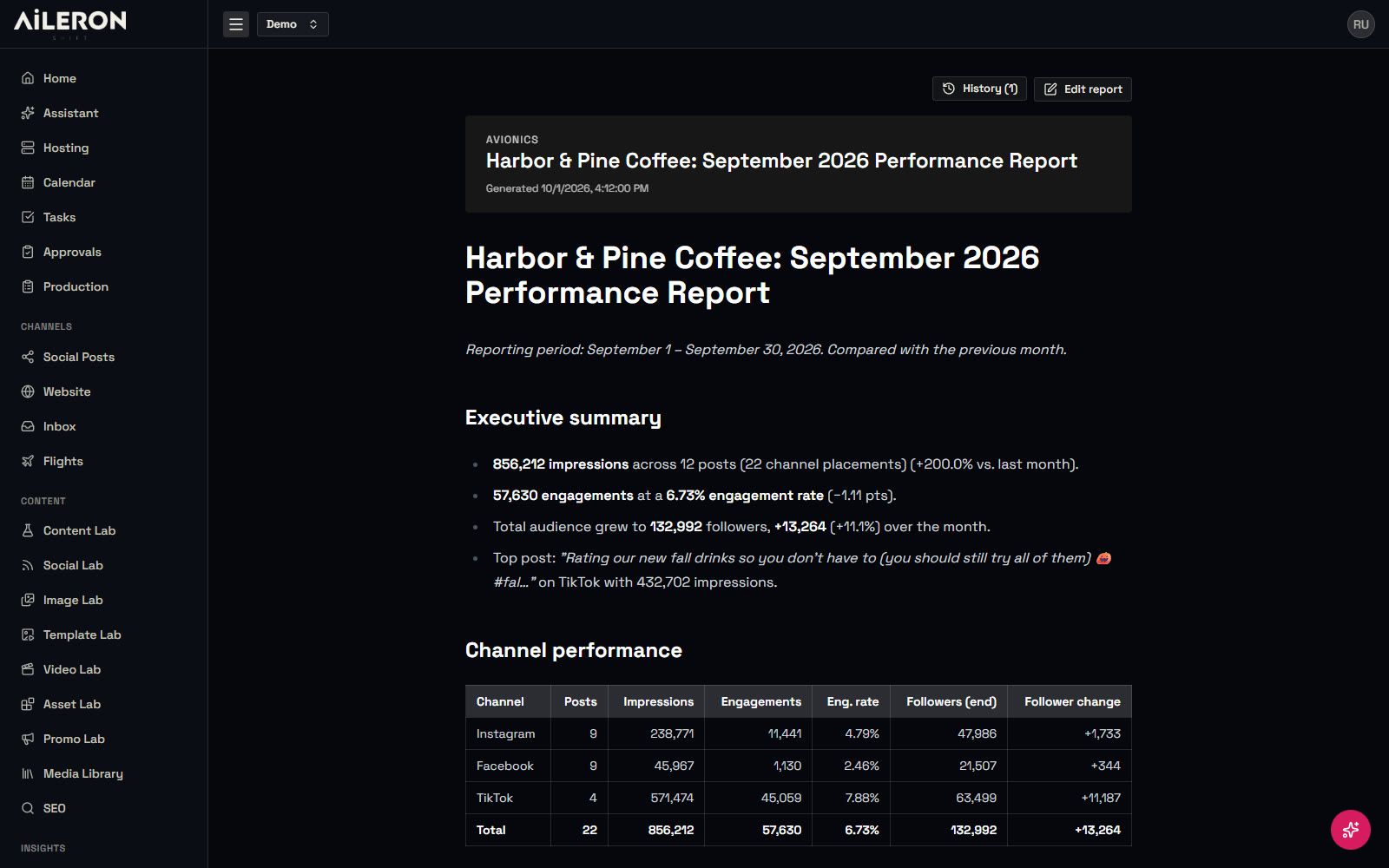Image resolution: width=1389 pixels, height=868 pixels.
Task: Click the AILERON logo
Action: pyautogui.click(x=69, y=23)
